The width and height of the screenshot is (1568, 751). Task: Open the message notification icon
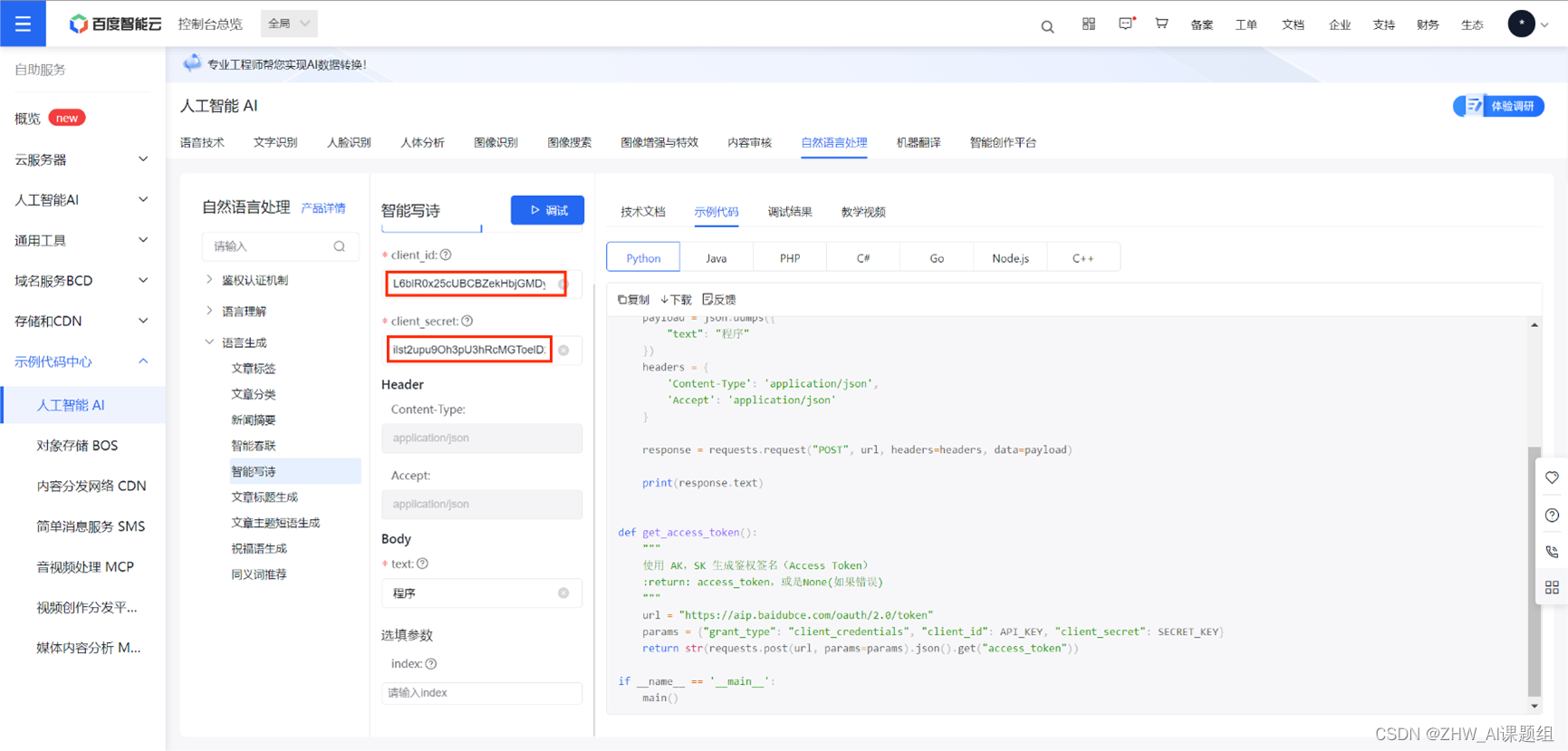[1126, 24]
